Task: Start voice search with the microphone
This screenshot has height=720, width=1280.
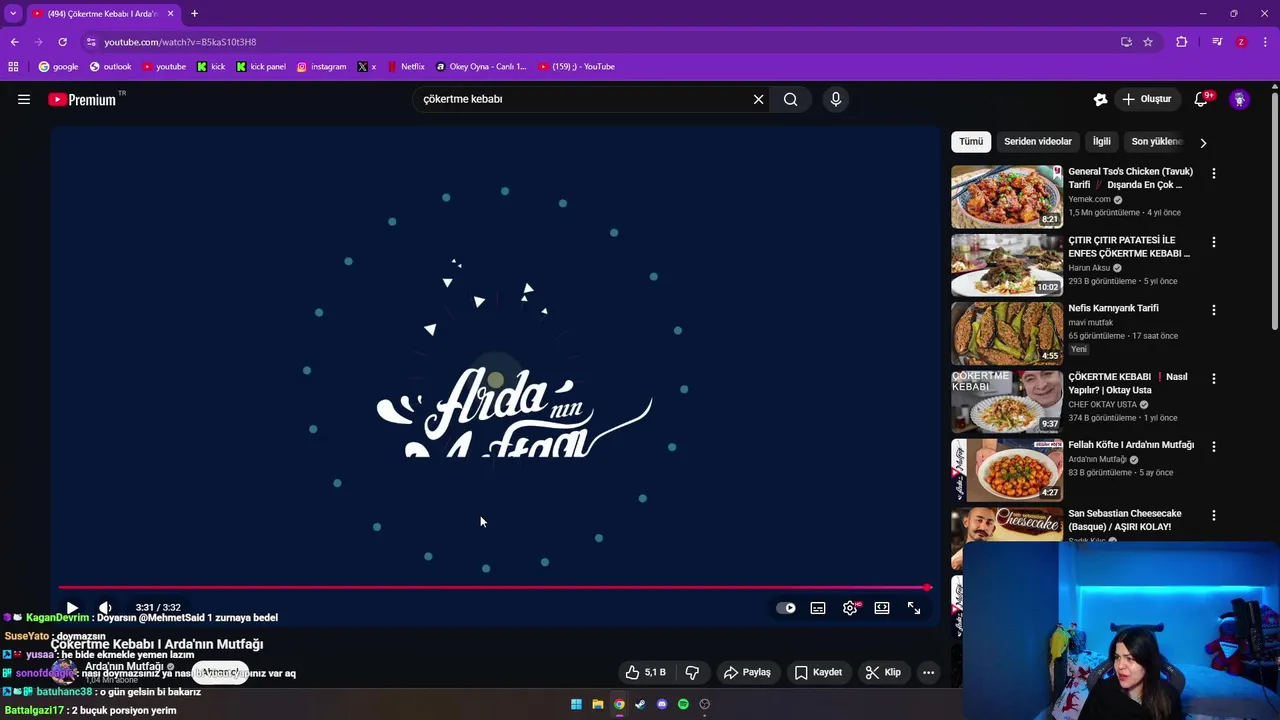Action: pos(836,99)
